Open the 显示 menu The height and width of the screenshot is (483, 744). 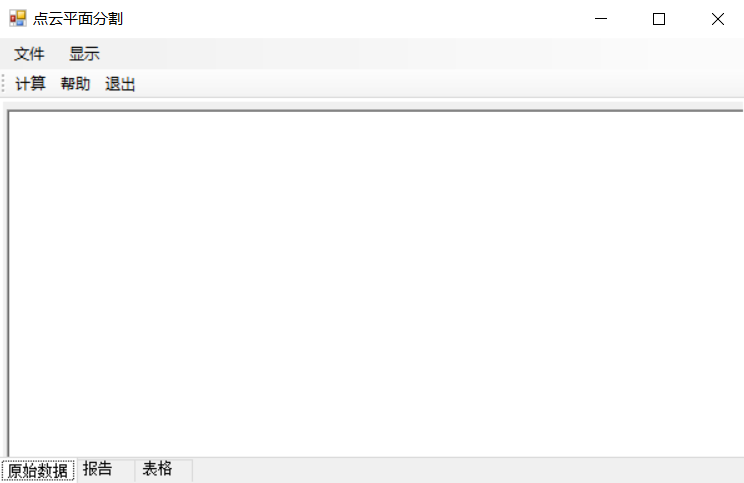tap(84, 54)
